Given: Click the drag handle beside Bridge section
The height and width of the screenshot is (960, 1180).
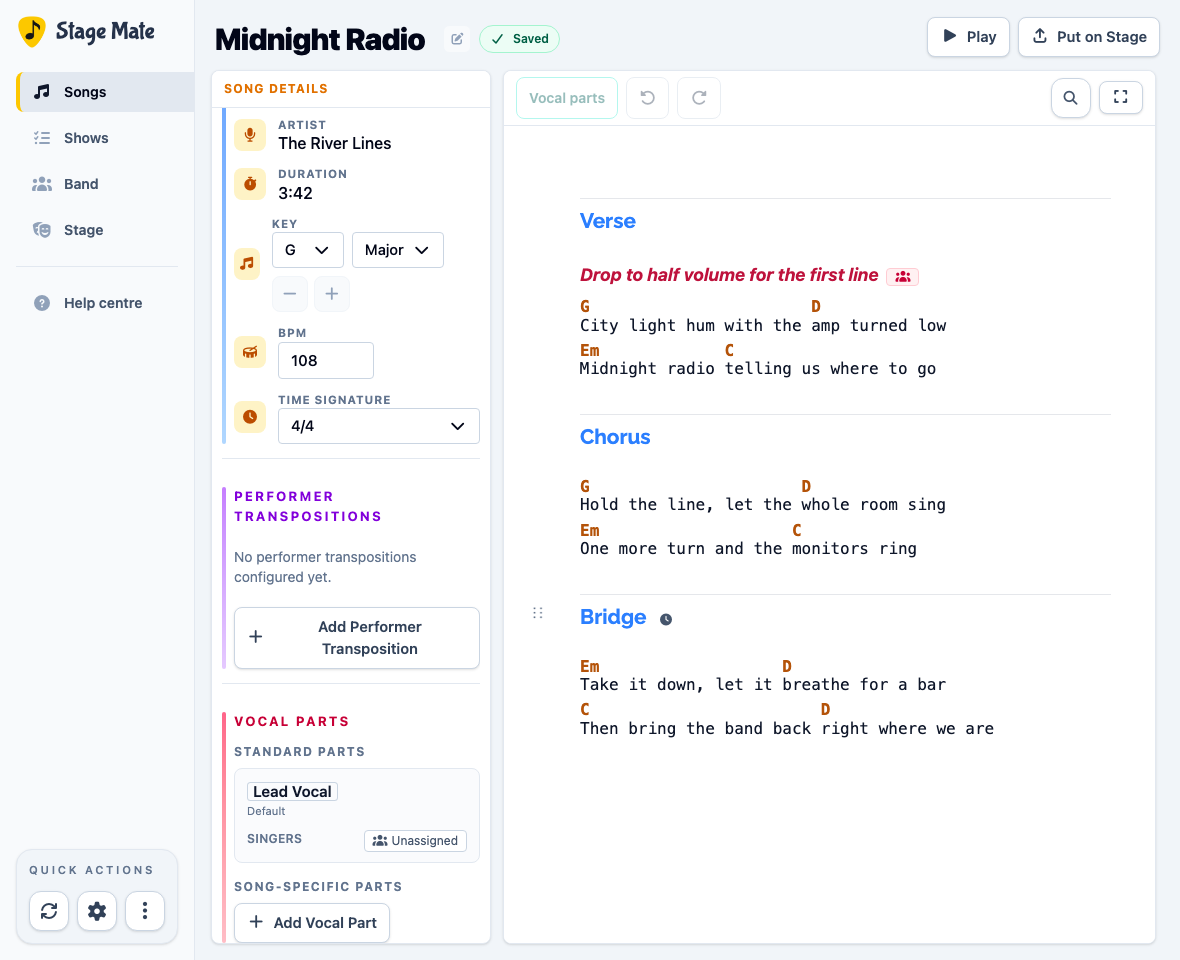Looking at the screenshot, I should 537,613.
